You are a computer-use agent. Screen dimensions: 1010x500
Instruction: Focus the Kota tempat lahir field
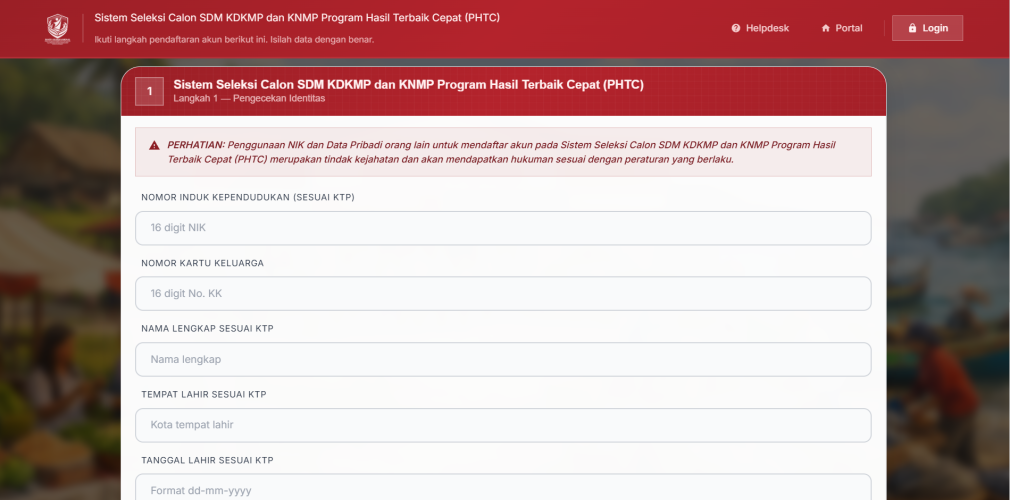[x=503, y=425]
